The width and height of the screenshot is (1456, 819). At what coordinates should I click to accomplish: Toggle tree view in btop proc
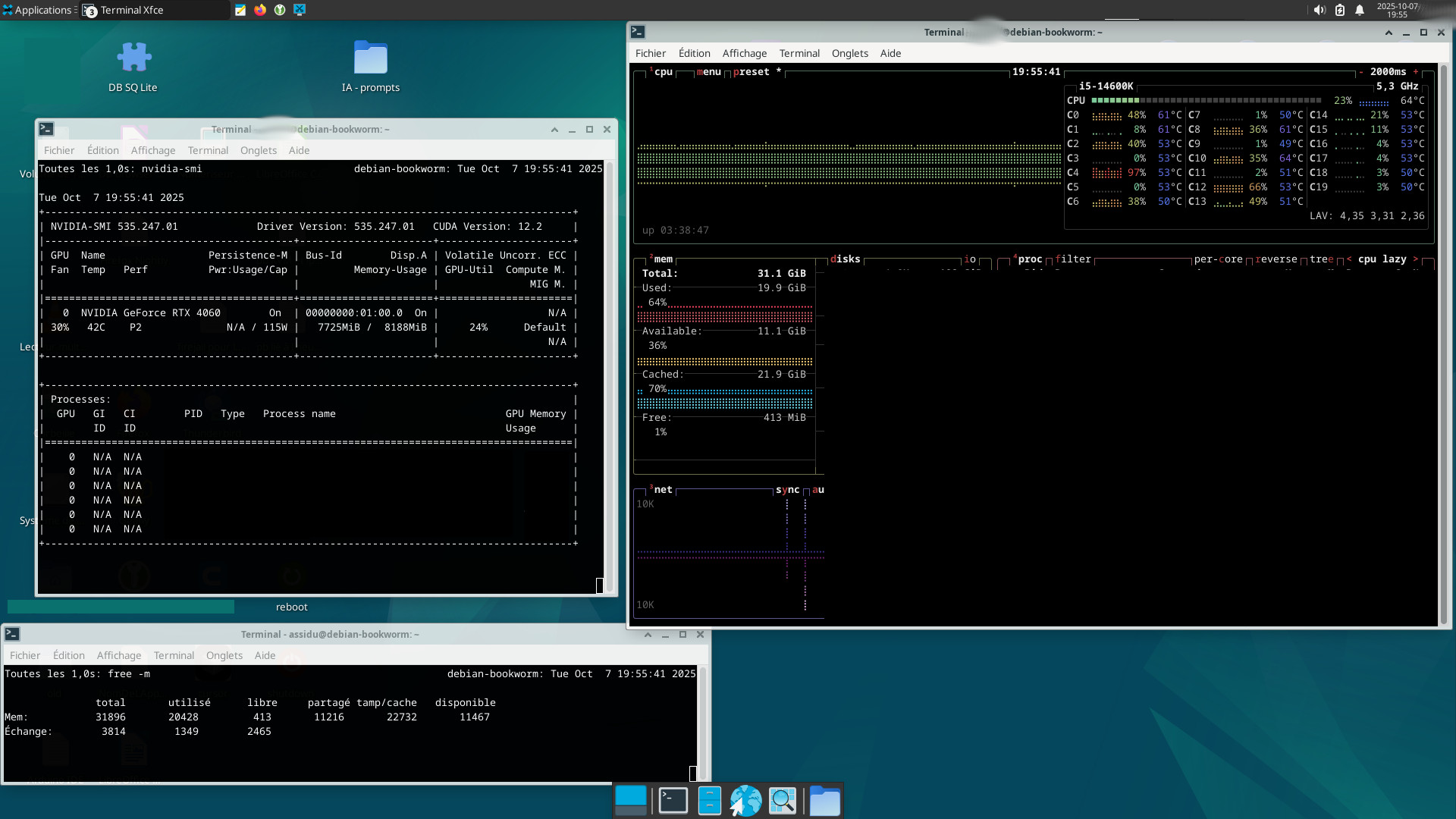point(1321,259)
